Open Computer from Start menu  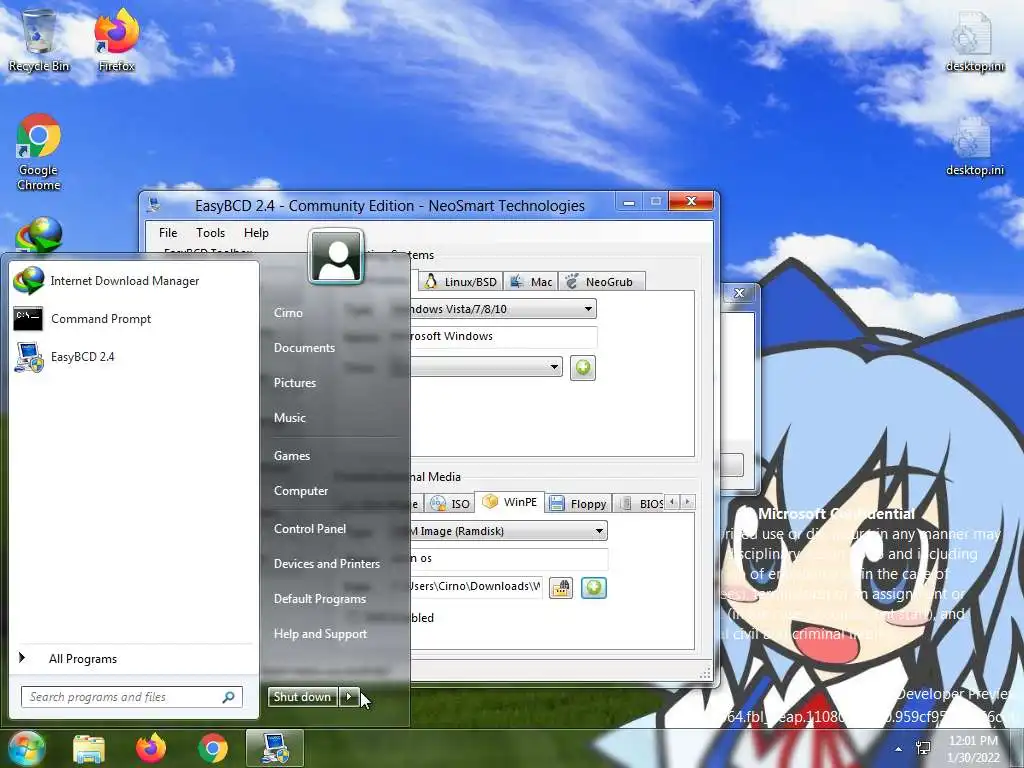300,490
